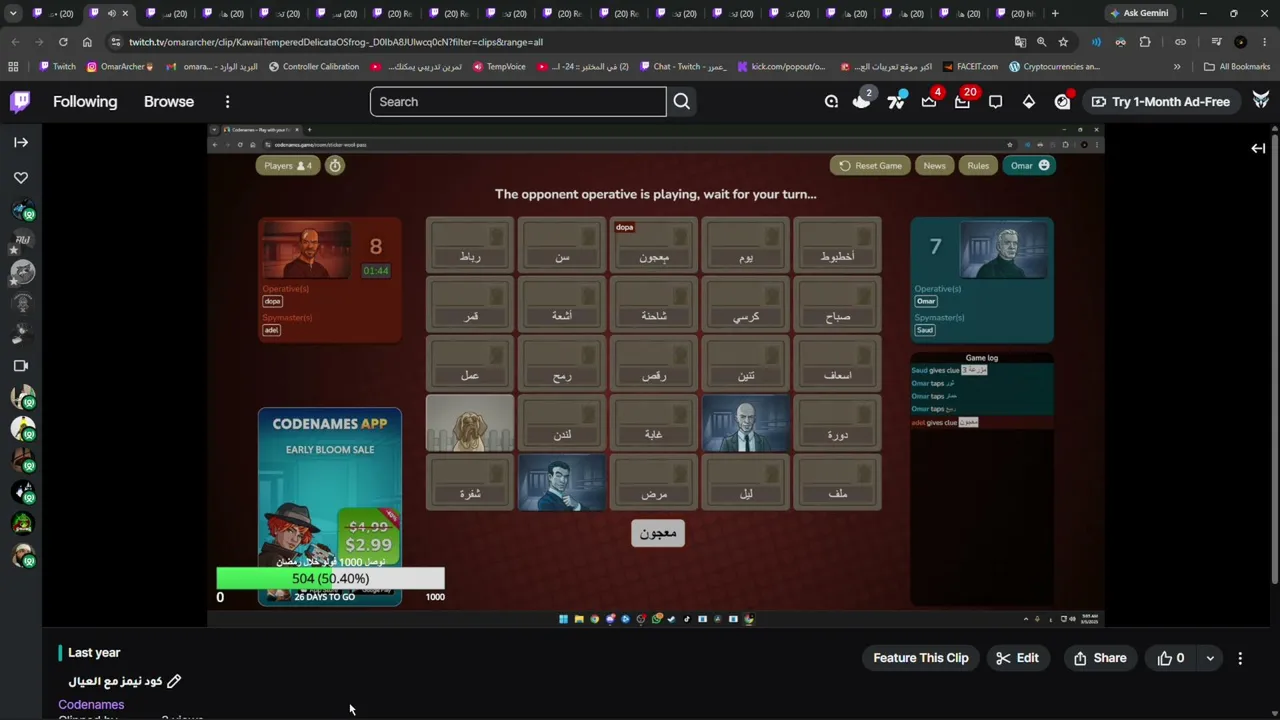The height and width of the screenshot is (720, 1280).
Task: Click the Translate page icon
Action: [1020, 42]
